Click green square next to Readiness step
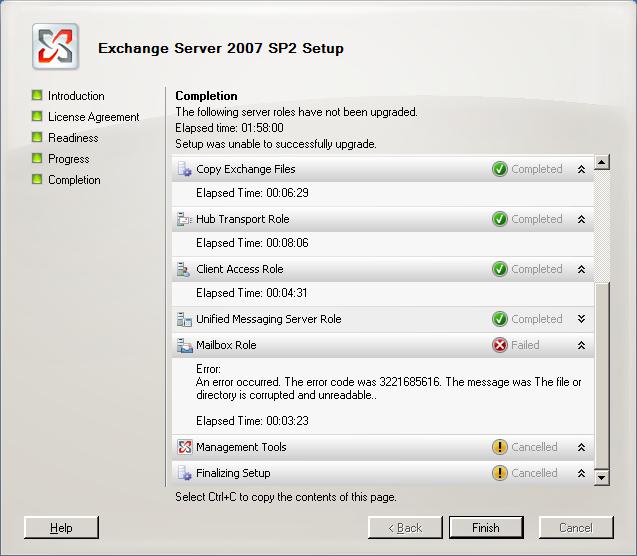Image resolution: width=637 pixels, height=556 pixels. click(x=37, y=137)
